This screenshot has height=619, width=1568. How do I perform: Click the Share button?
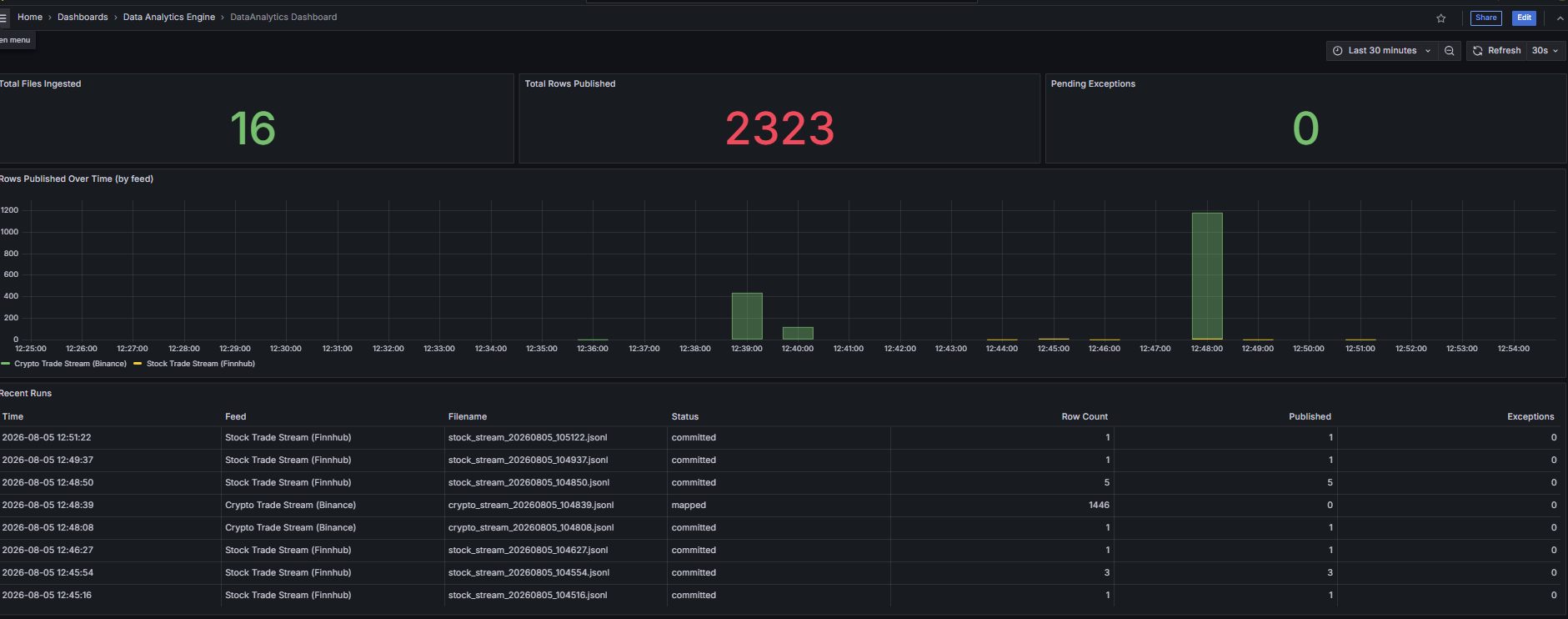tap(1485, 18)
